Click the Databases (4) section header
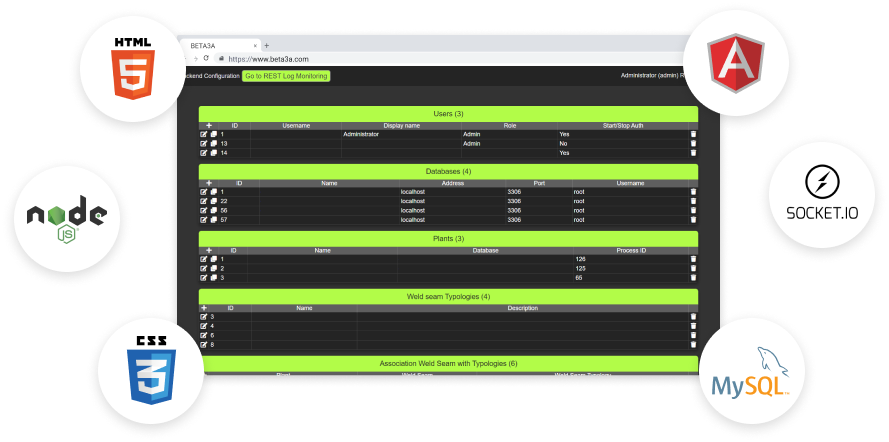 click(448, 171)
